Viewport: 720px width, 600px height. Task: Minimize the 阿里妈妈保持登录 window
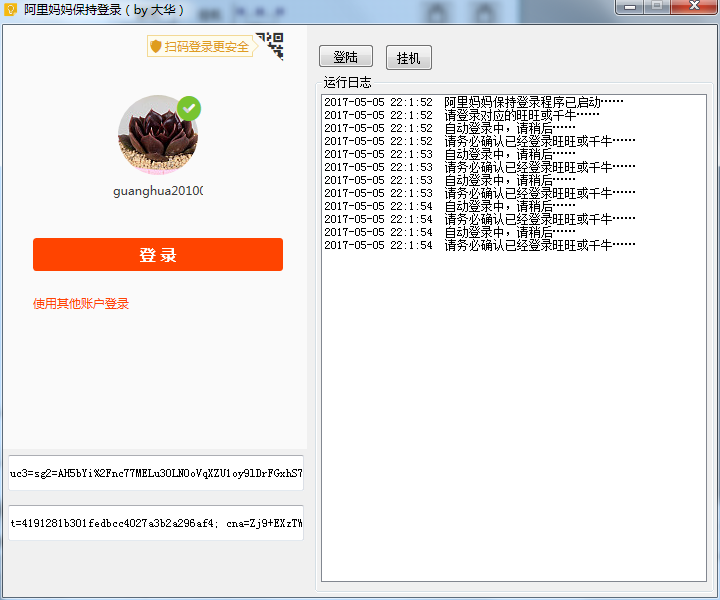pos(630,7)
